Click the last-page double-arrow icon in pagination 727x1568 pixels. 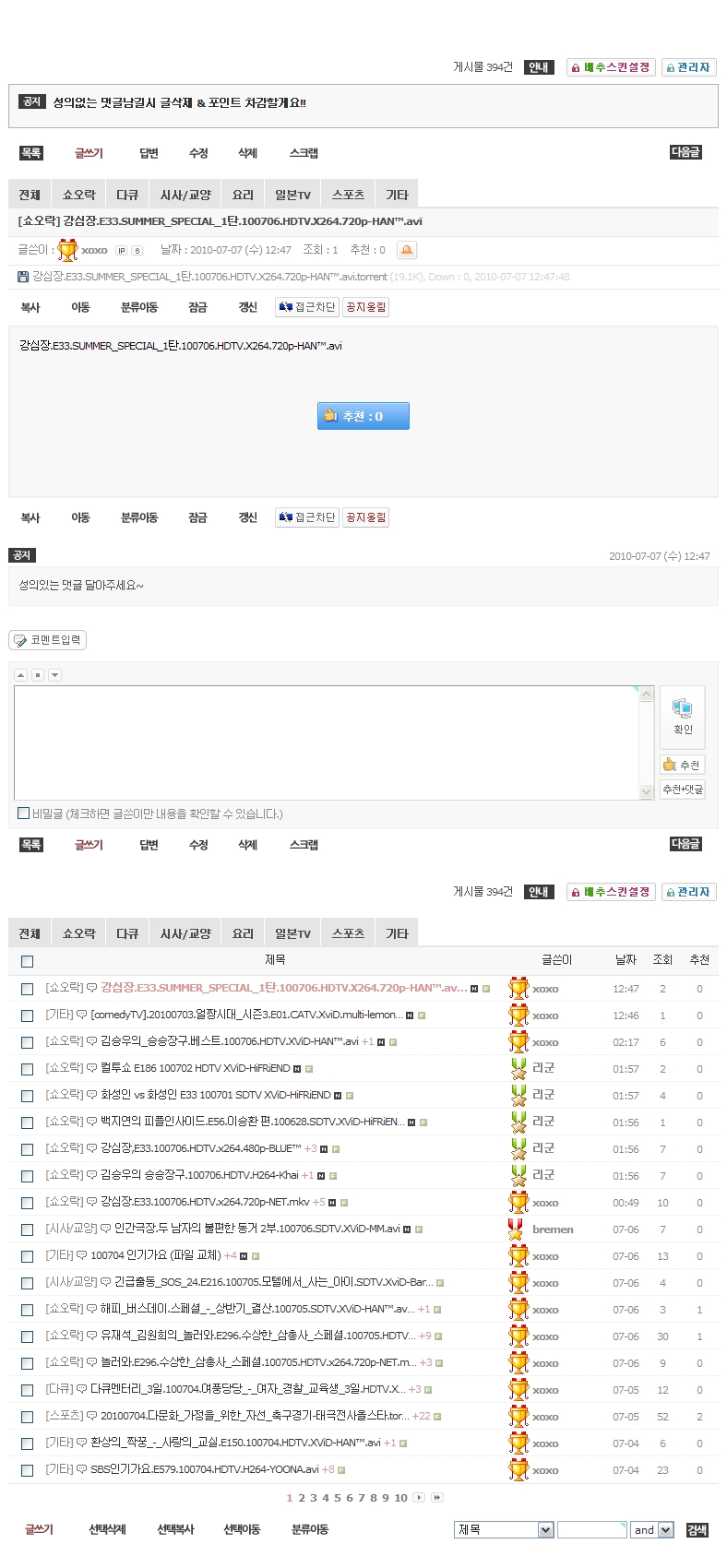(437, 1498)
